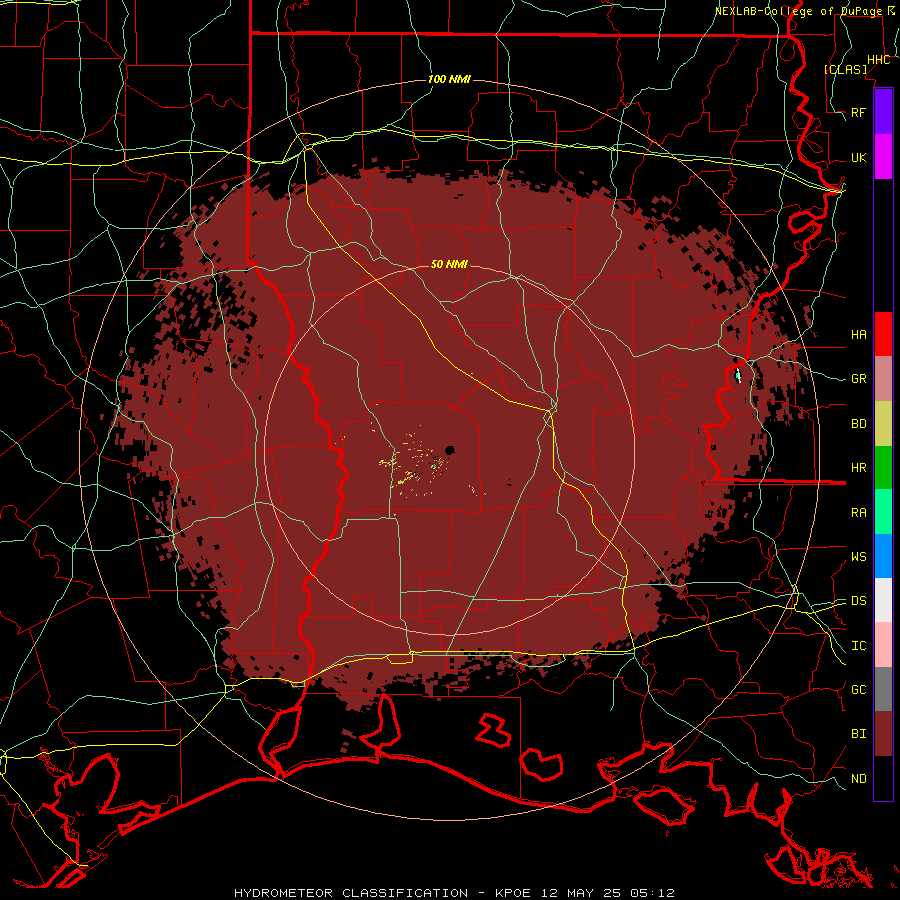Select the BD yellow legend swatch
The height and width of the screenshot is (900, 900).
(x=883, y=423)
